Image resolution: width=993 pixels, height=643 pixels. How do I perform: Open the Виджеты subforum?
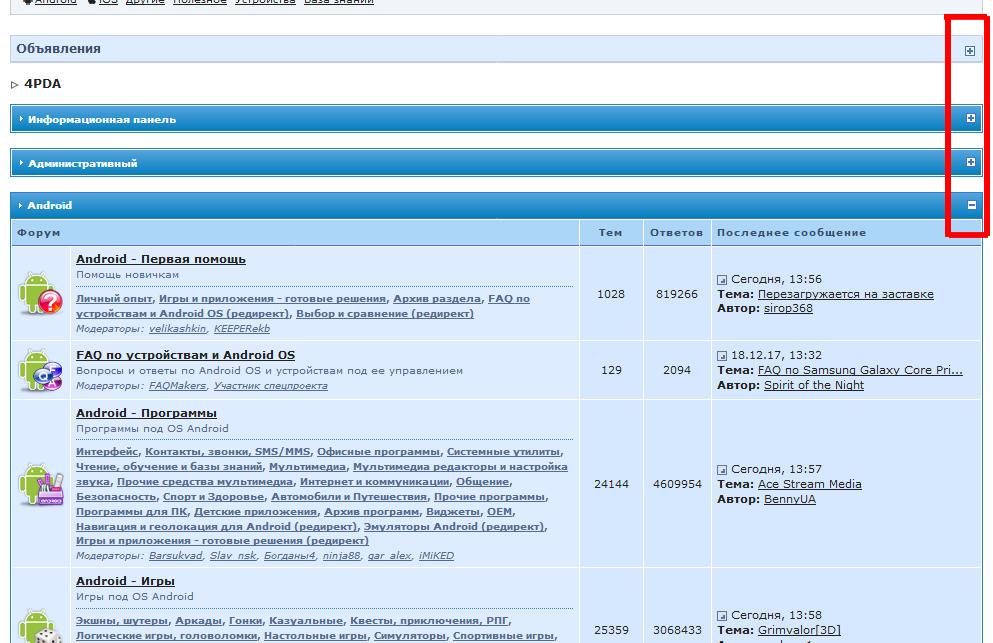[453, 512]
